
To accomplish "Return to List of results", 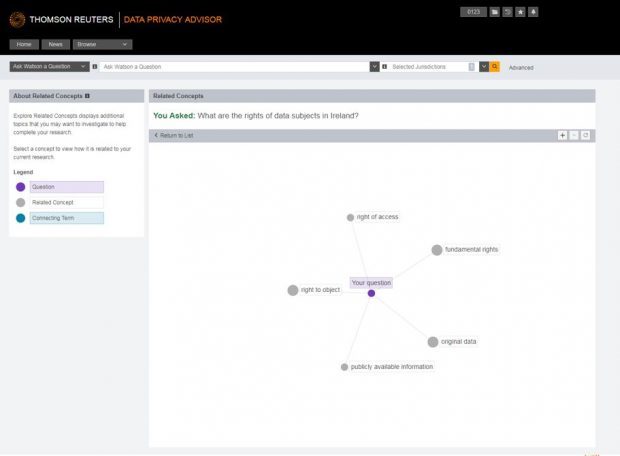I will click(x=174, y=135).
